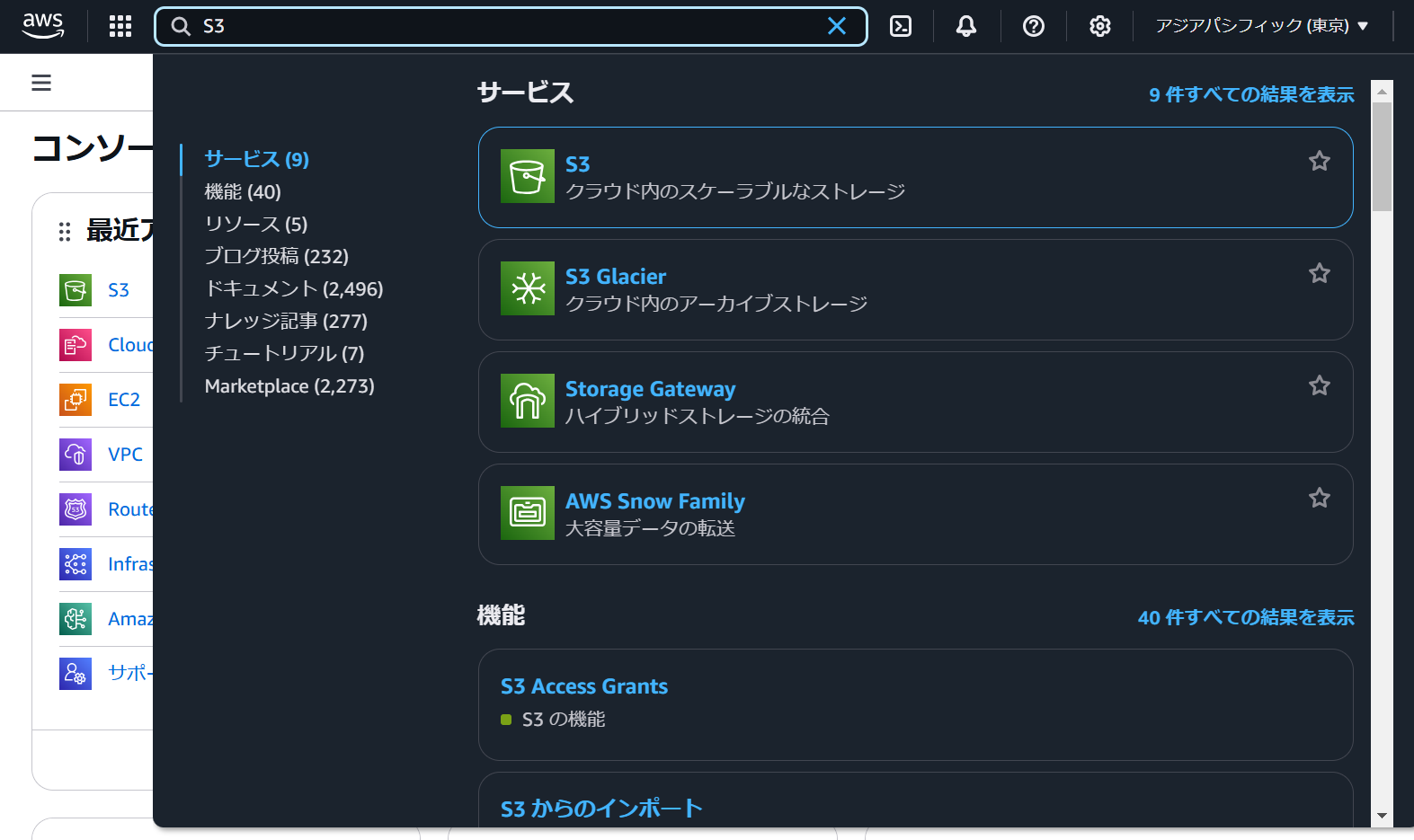Click the support icon in recents
This screenshot has height=840, width=1414.
click(x=76, y=674)
